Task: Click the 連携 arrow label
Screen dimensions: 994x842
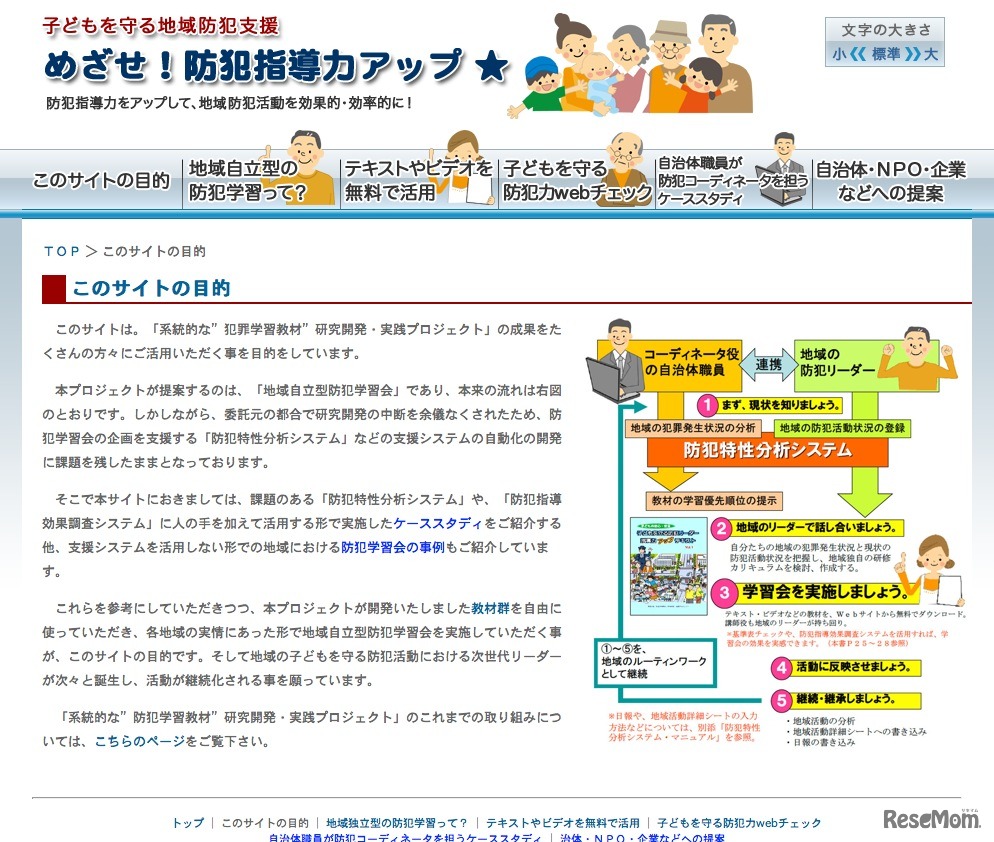Action: coord(768,365)
